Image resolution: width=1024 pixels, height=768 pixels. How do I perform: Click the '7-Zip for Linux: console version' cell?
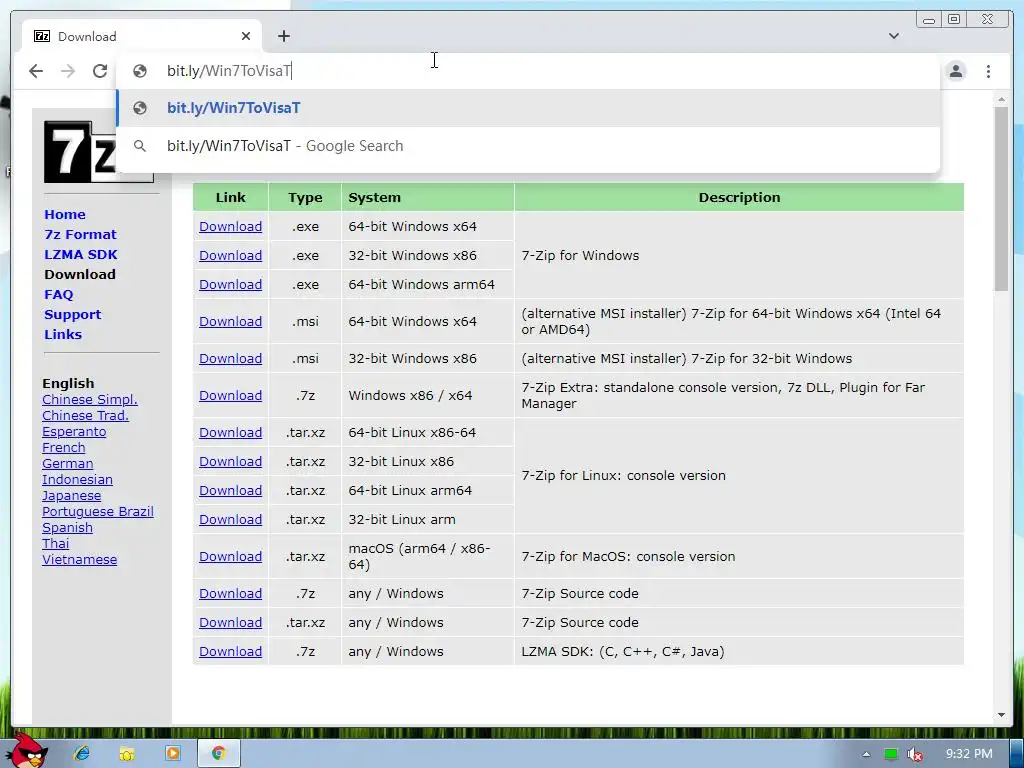[x=739, y=475]
